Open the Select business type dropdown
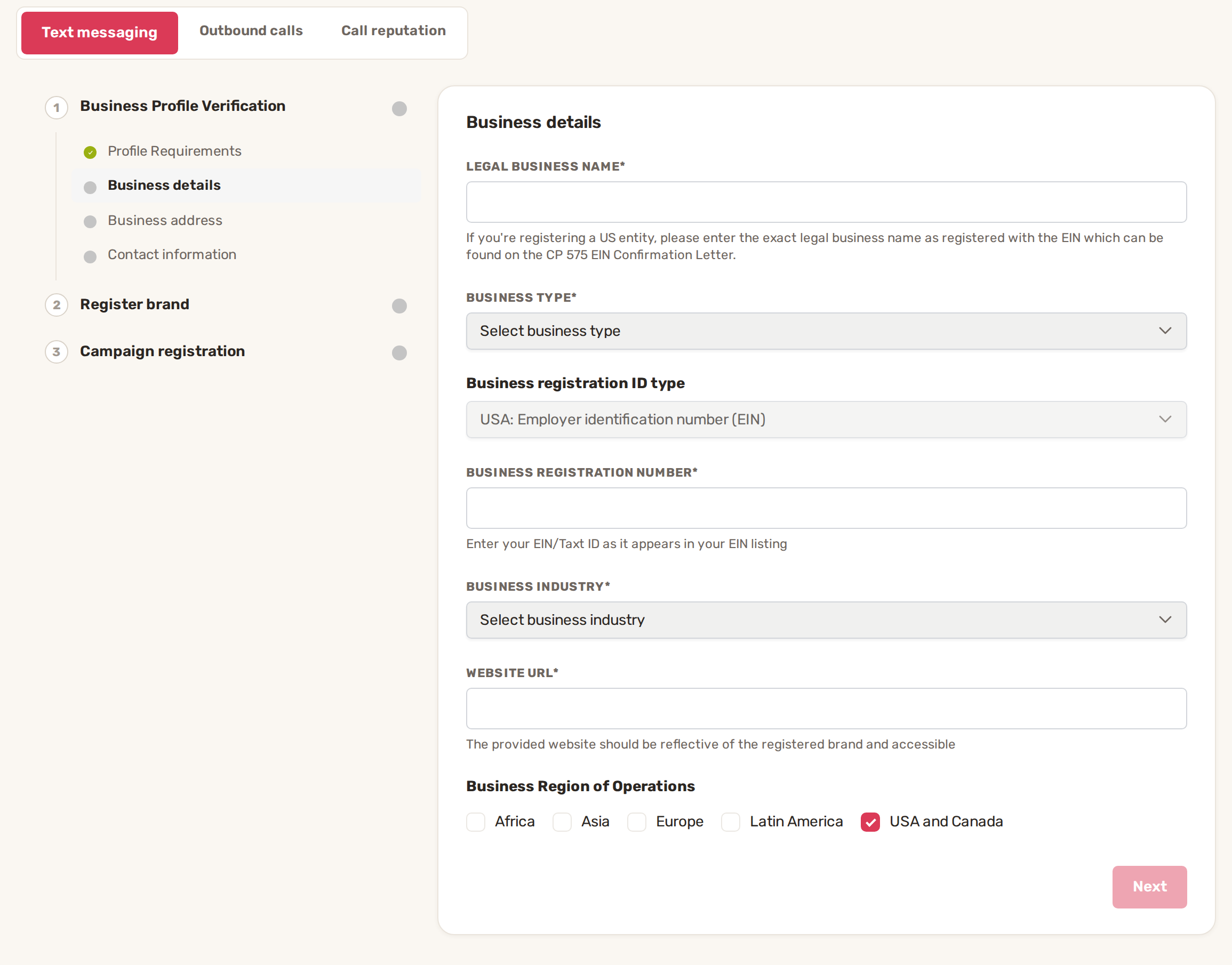The width and height of the screenshot is (1232, 965). point(826,331)
